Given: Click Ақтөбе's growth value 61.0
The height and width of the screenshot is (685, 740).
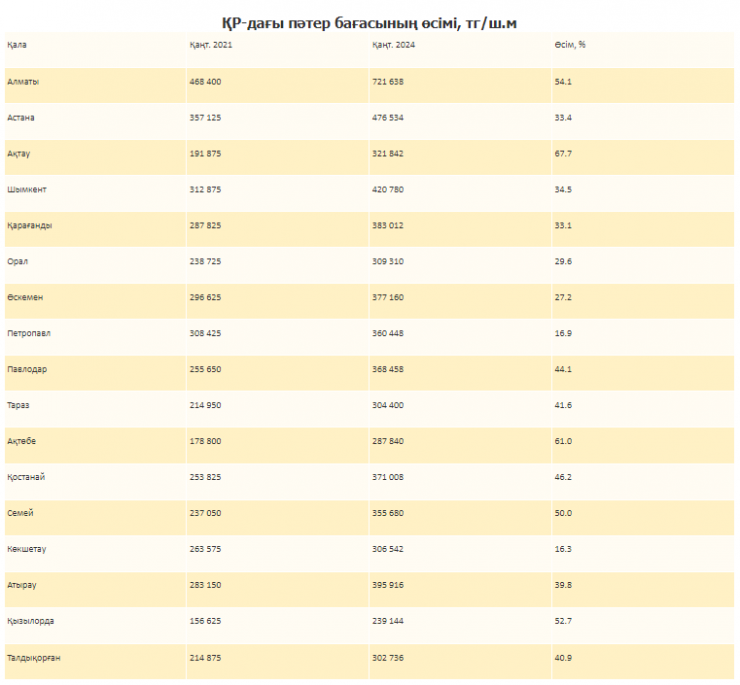Looking at the screenshot, I should click(562, 441).
